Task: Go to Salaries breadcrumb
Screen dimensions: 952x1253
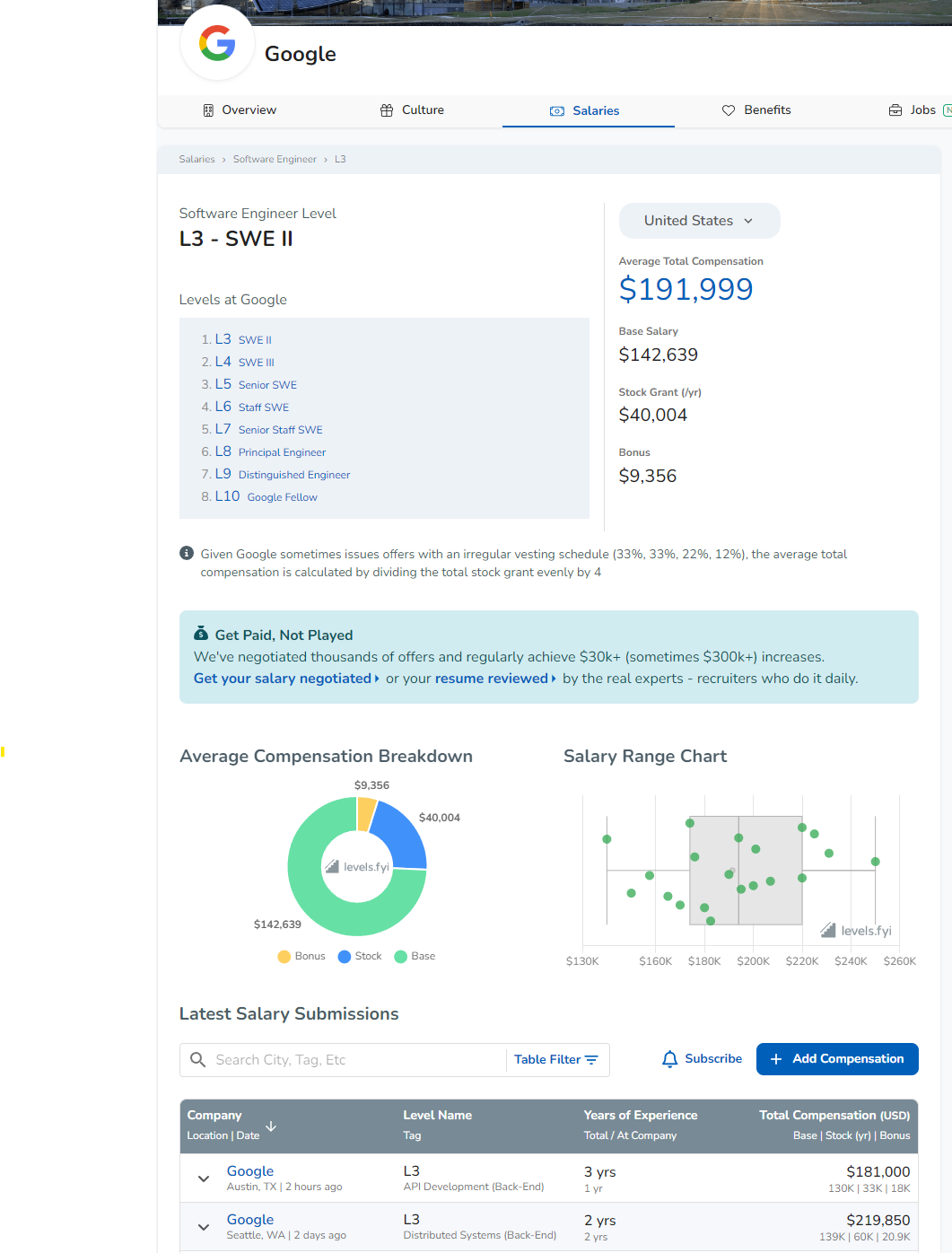Action: pos(197,159)
